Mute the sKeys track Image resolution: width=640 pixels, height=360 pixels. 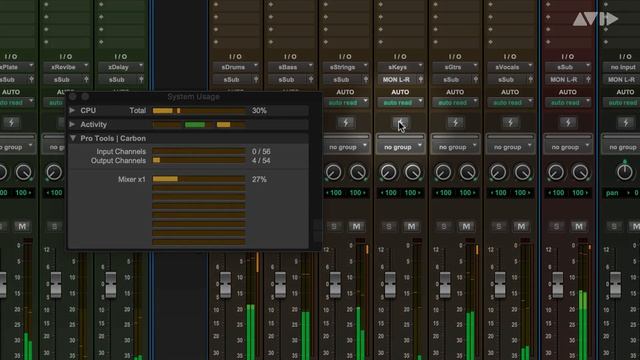[411, 227]
